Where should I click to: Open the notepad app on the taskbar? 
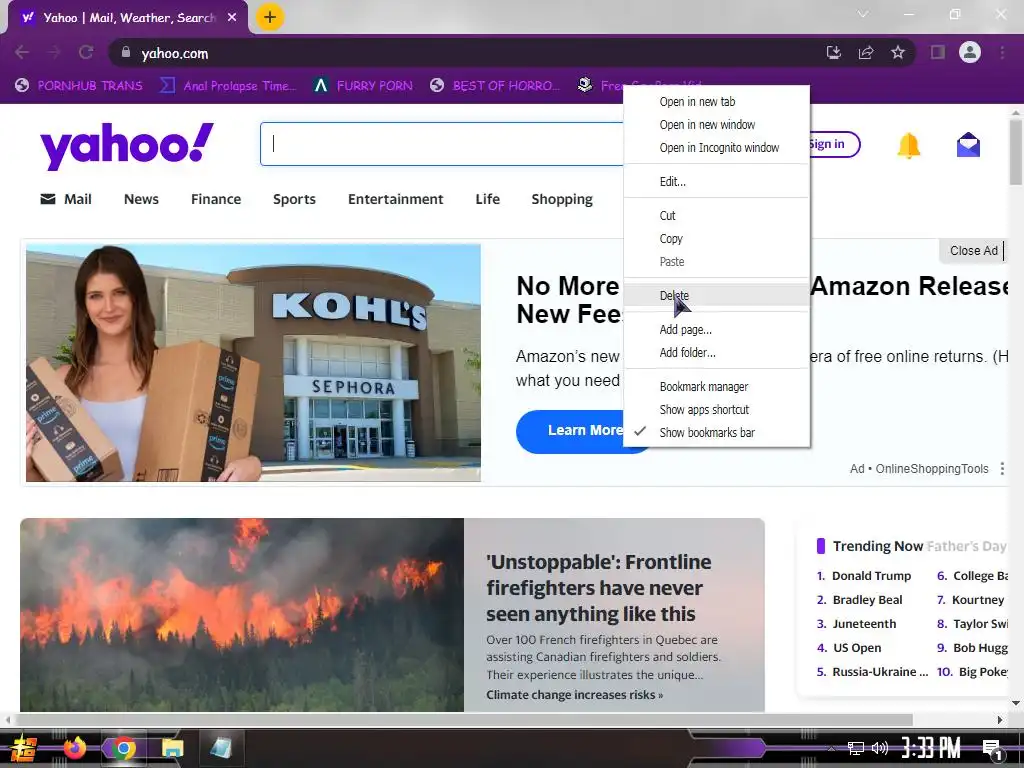(221, 748)
